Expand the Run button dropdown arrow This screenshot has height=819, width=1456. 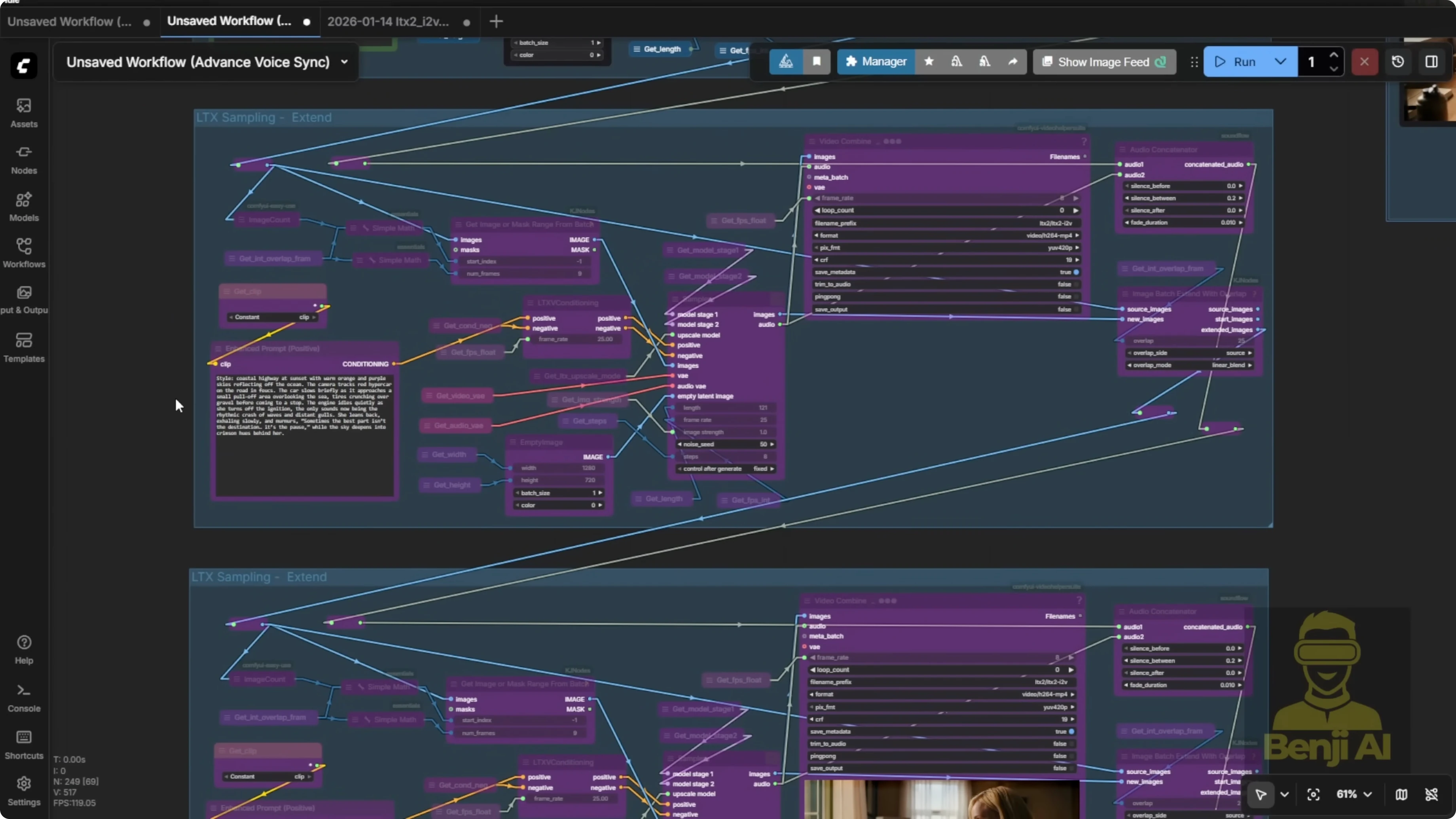pos(1281,62)
